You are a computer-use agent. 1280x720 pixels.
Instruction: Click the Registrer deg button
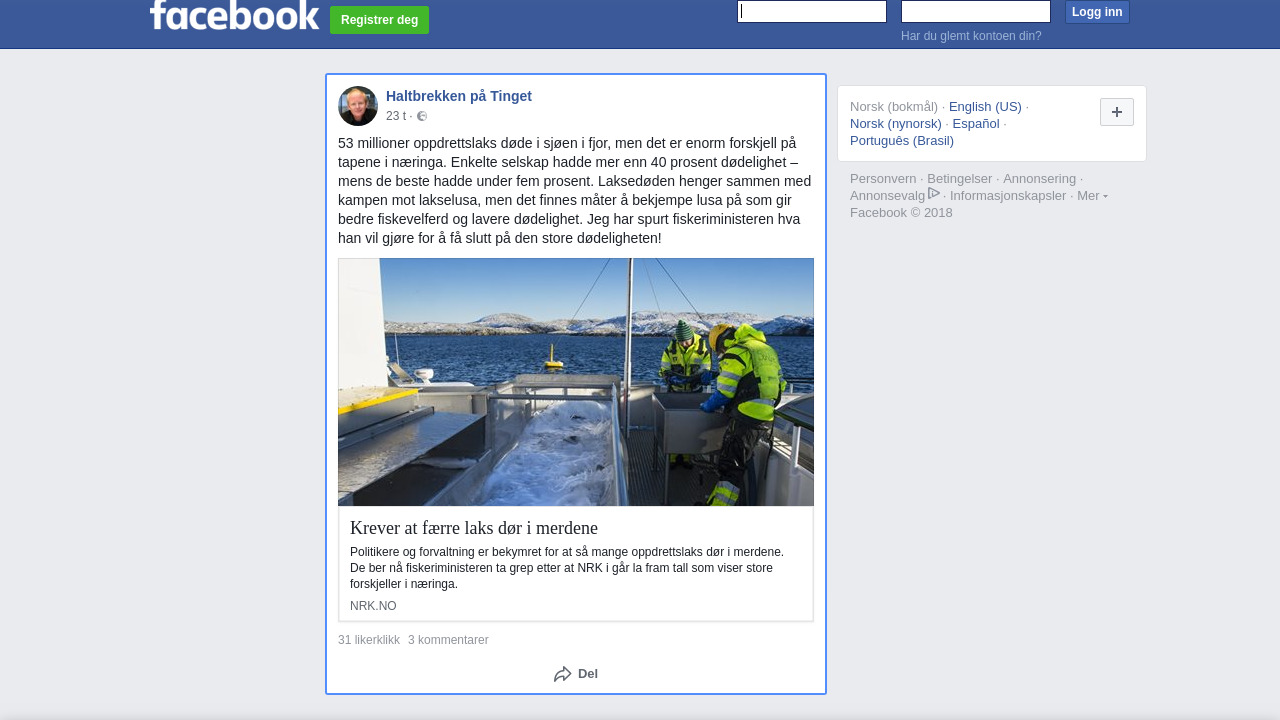(379, 20)
